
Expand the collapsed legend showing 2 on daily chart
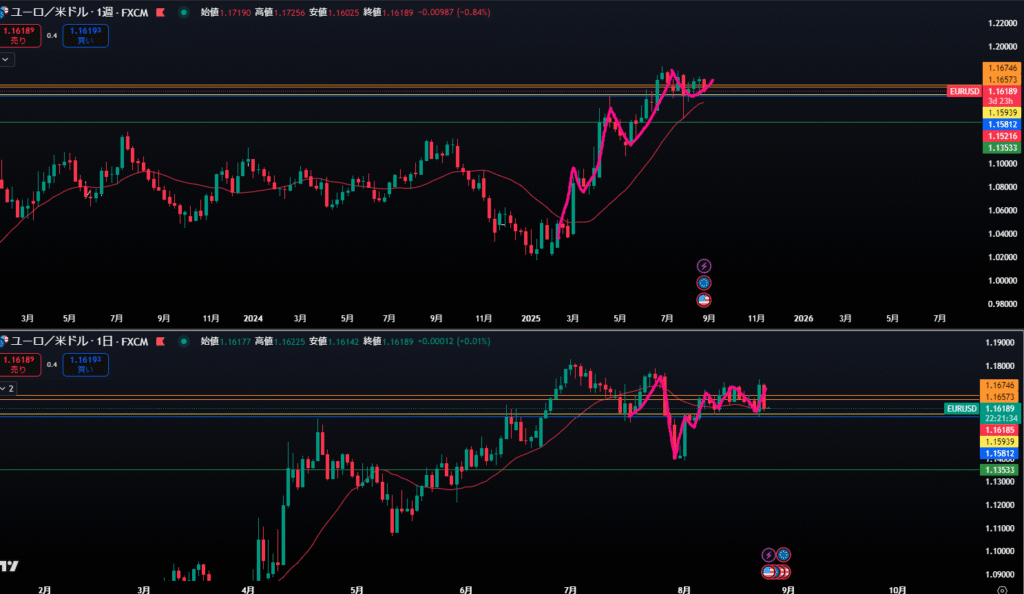8,388
